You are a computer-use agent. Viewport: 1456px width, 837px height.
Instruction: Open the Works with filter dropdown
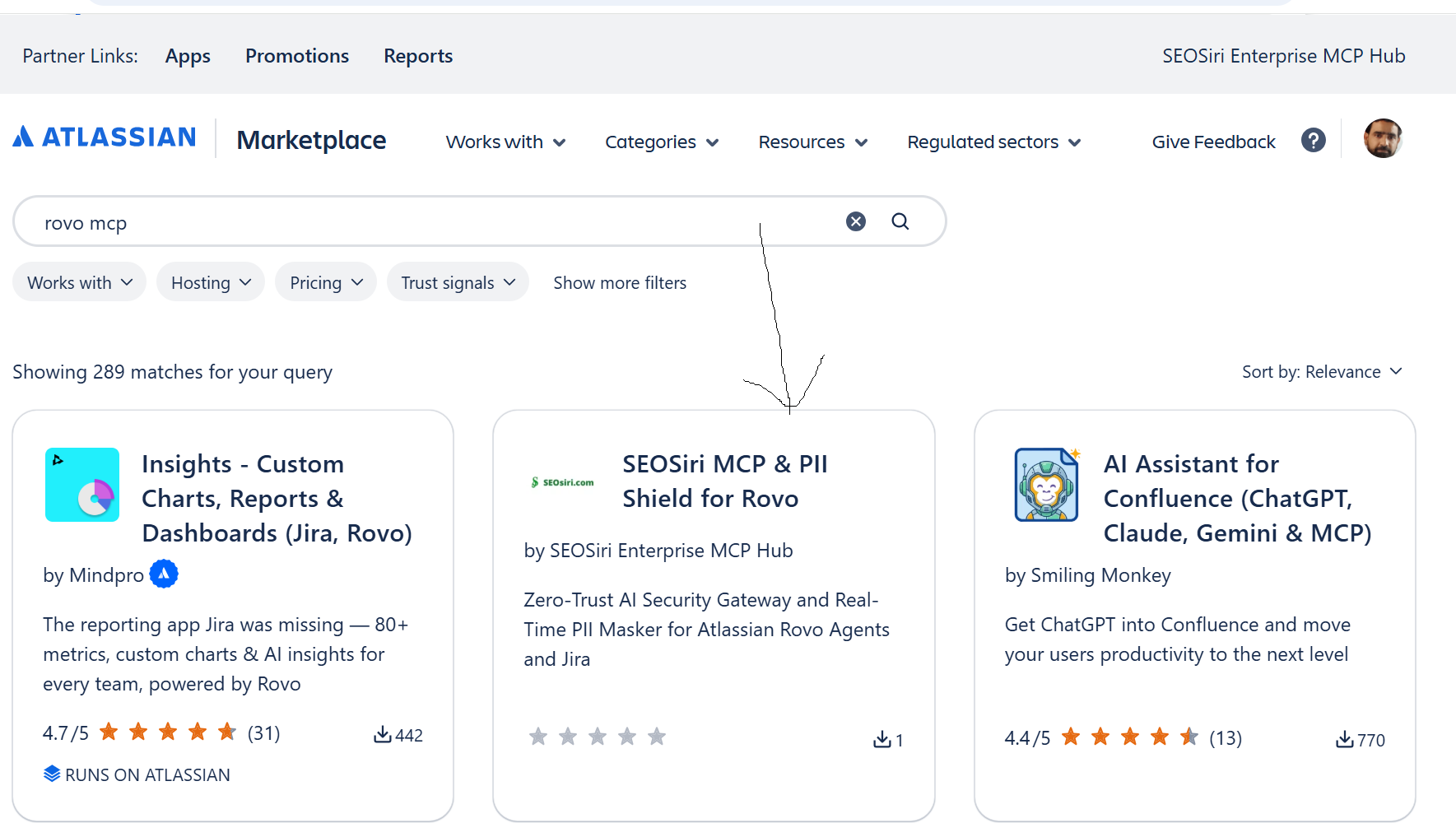(79, 282)
